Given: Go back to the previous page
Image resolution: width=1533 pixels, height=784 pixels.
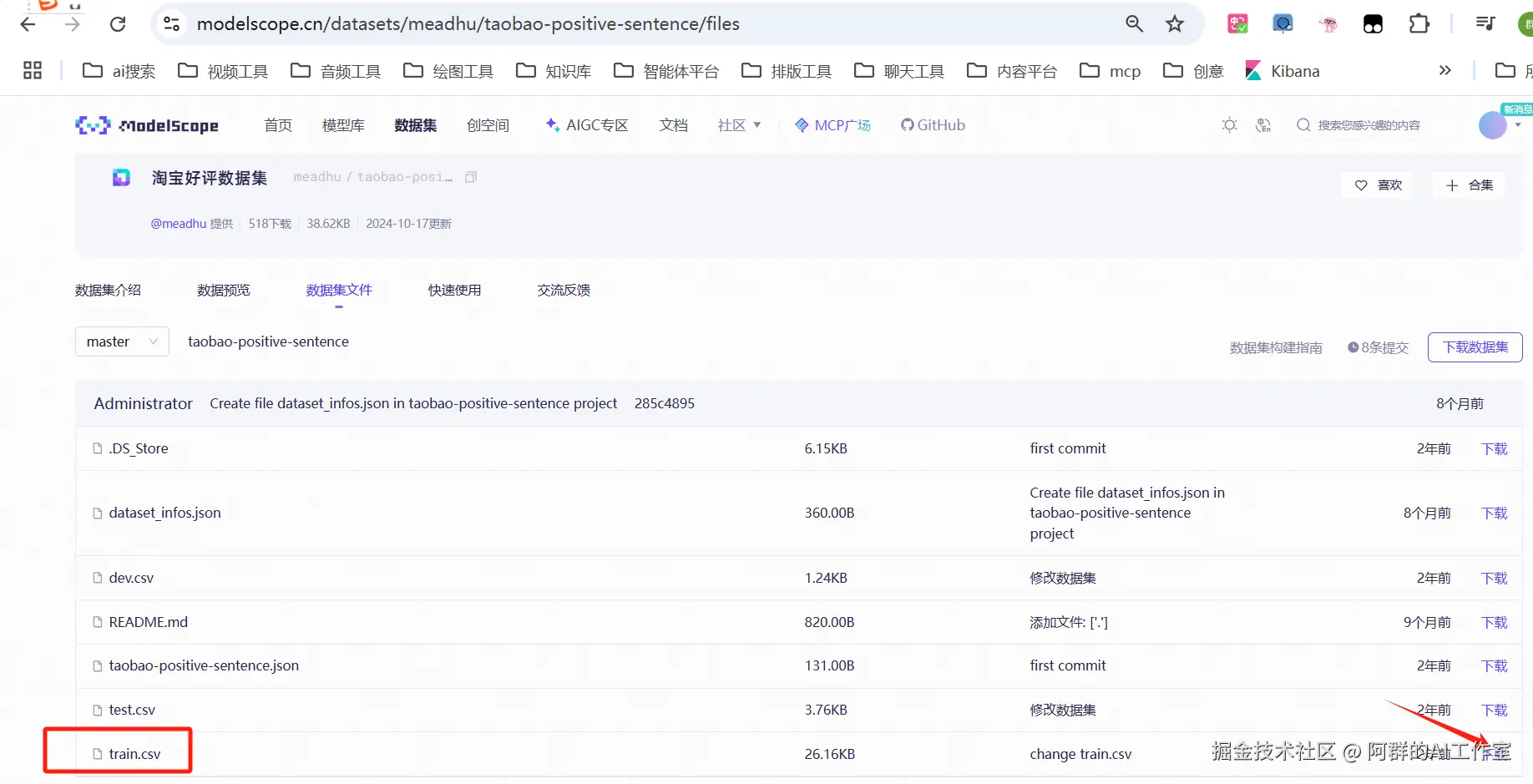Looking at the screenshot, I should coord(28,24).
